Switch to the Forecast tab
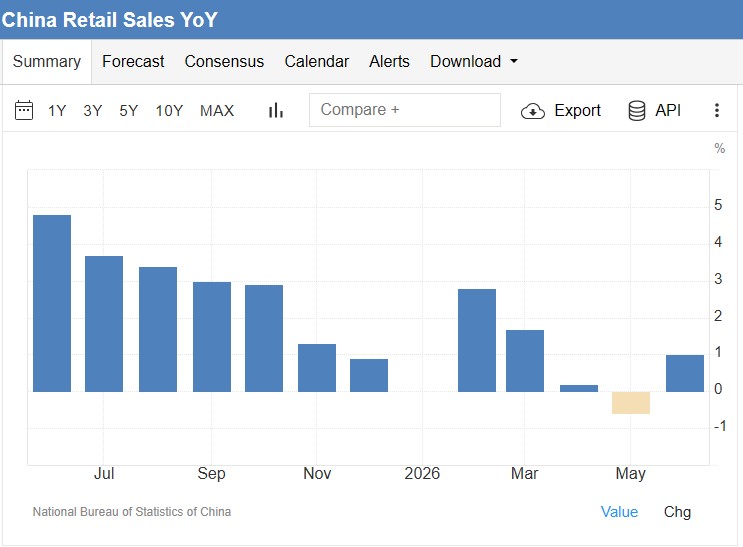 [x=133, y=62]
